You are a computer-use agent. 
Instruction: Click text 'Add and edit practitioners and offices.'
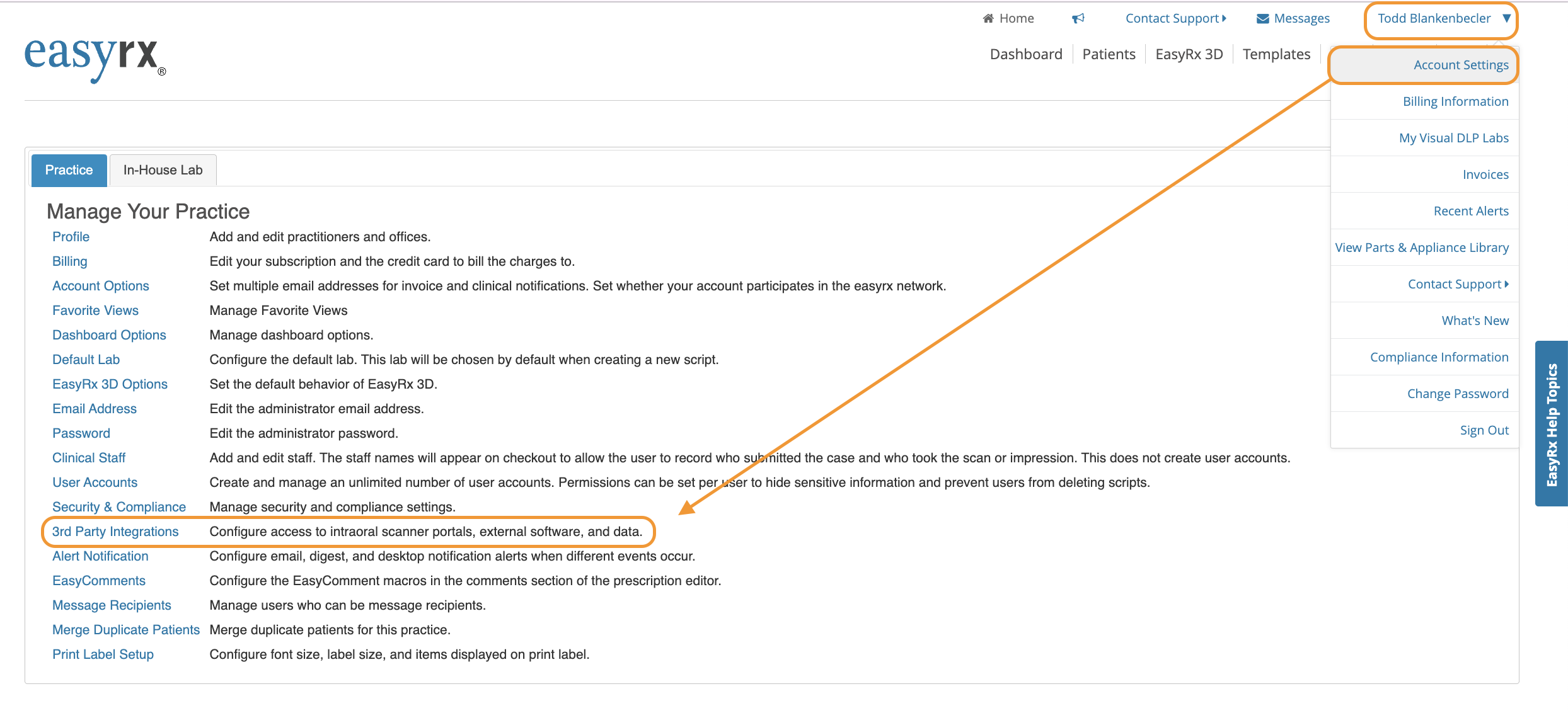[x=320, y=237]
